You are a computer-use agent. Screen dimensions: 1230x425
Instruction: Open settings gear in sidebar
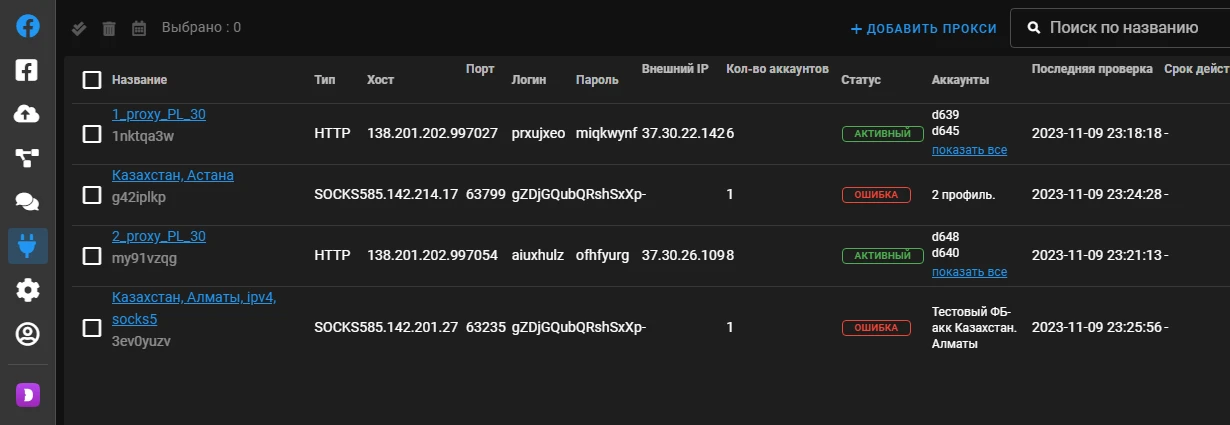(x=27, y=290)
